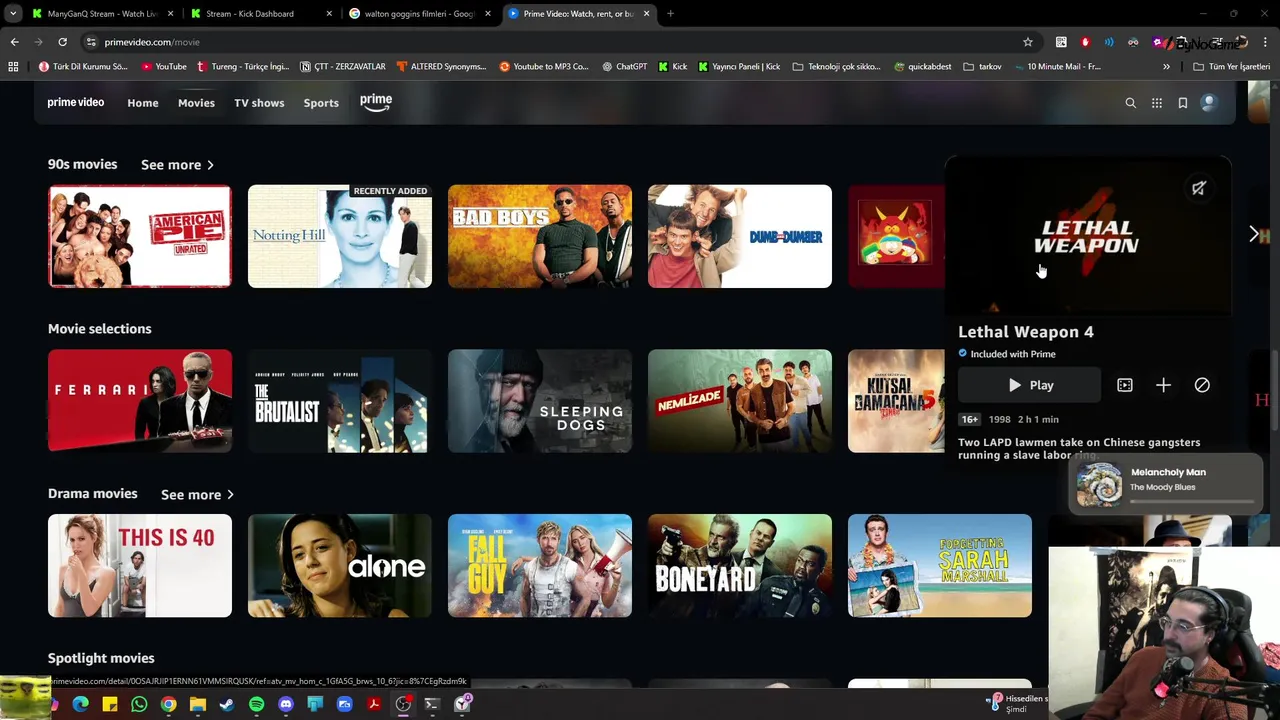Click the Prime smile logo in navigation
Viewport: 1280px width, 720px height.
(376, 102)
